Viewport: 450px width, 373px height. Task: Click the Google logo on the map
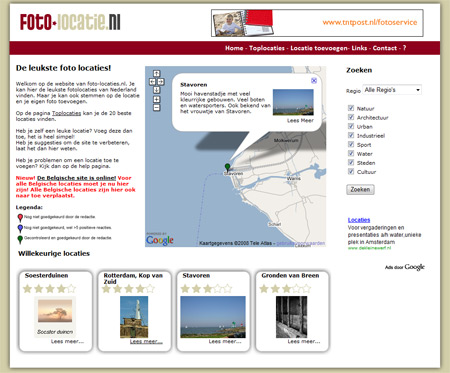160,240
